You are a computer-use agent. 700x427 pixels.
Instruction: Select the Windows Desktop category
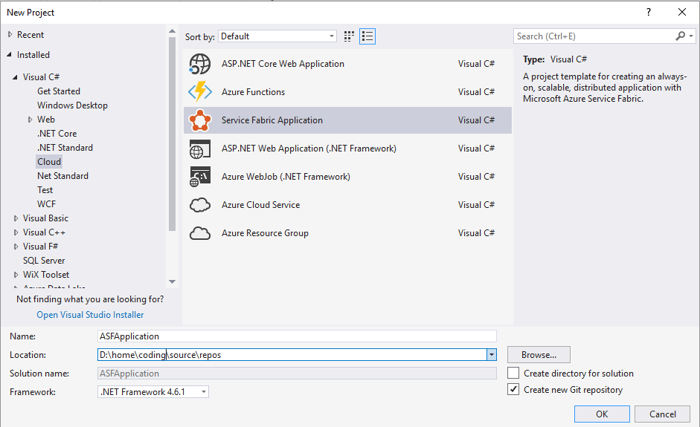pyautogui.click(x=72, y=105)
